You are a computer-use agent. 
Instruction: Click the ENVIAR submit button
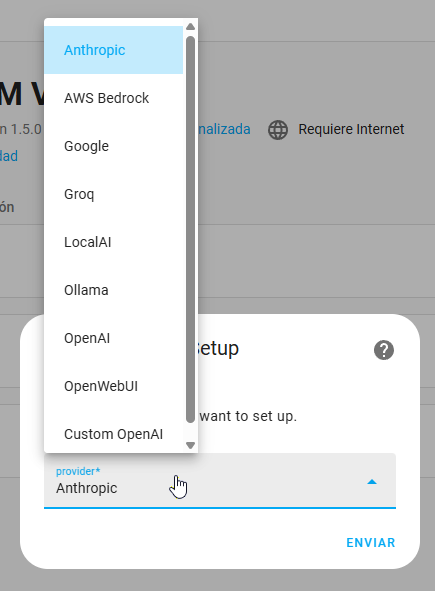[371, 542]
